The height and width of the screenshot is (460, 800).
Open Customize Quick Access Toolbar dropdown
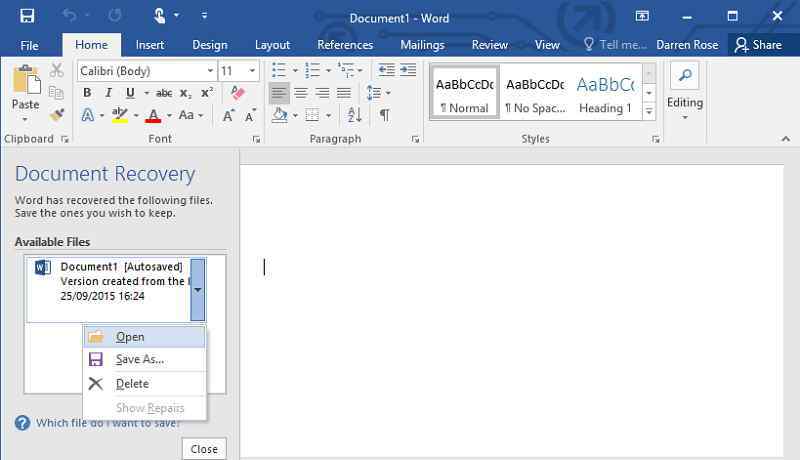(204, 16)
